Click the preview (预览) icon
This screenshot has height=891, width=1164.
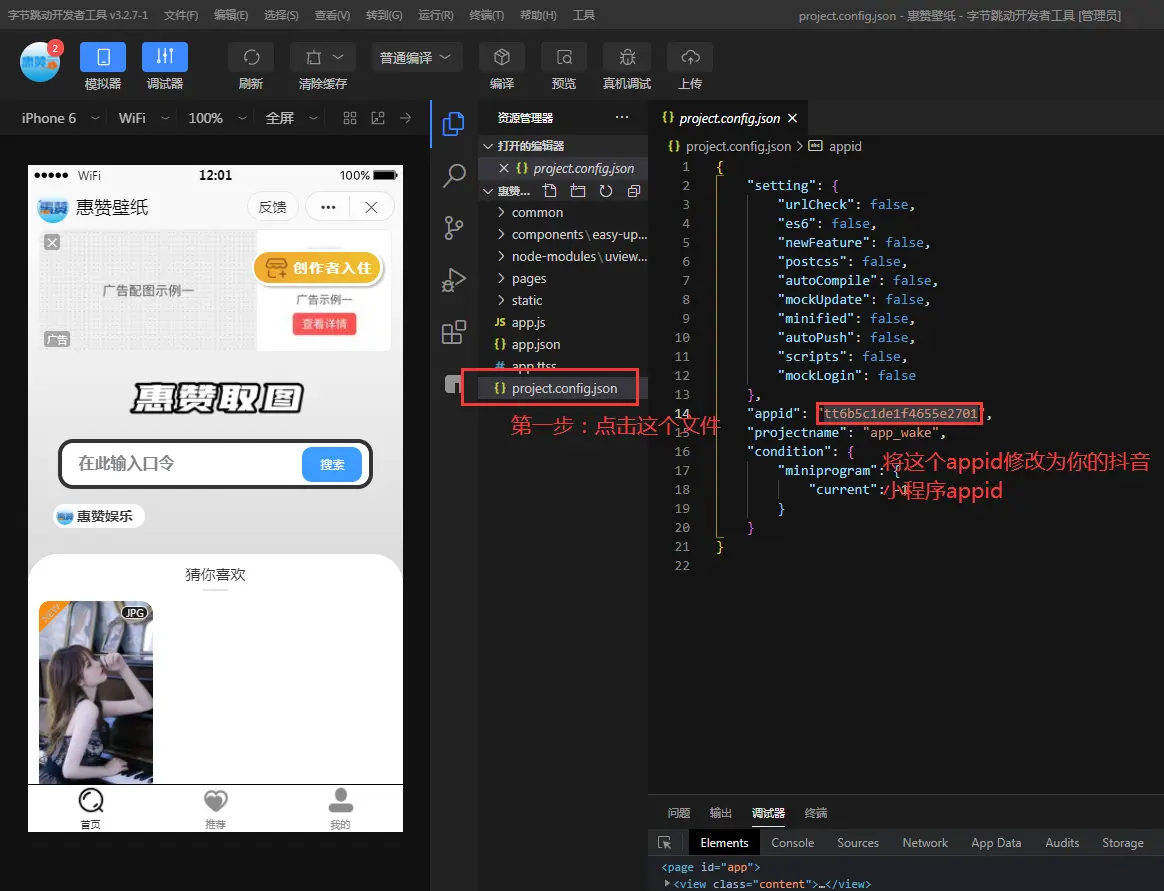click(564, 57)
